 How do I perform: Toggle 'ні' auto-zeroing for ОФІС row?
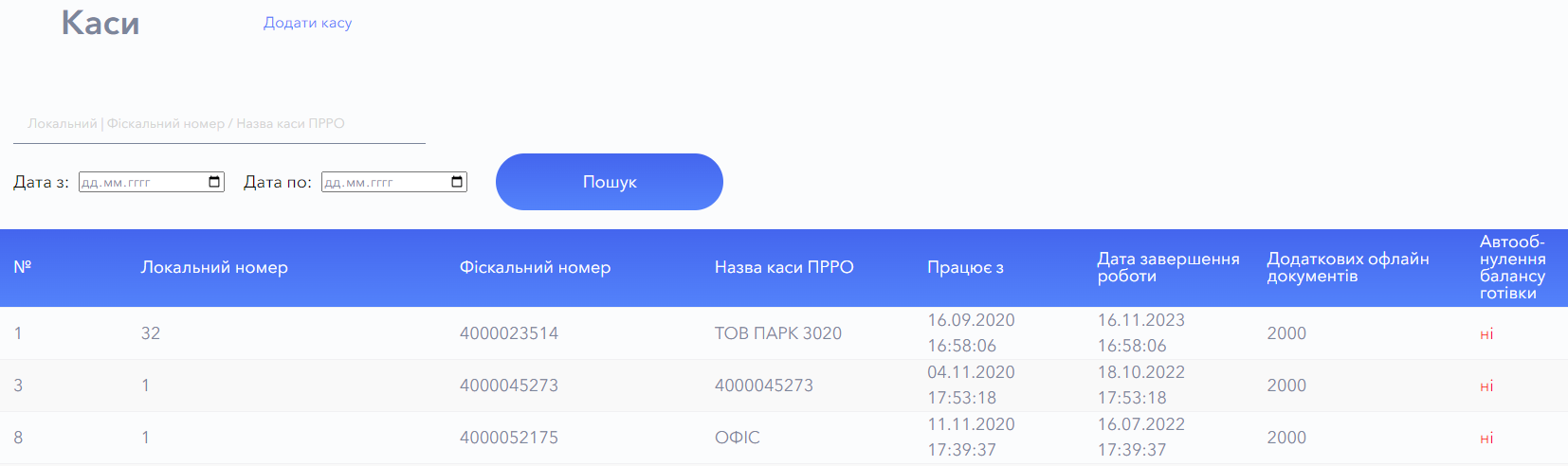pyautogui.click(x=1486, y=439)
